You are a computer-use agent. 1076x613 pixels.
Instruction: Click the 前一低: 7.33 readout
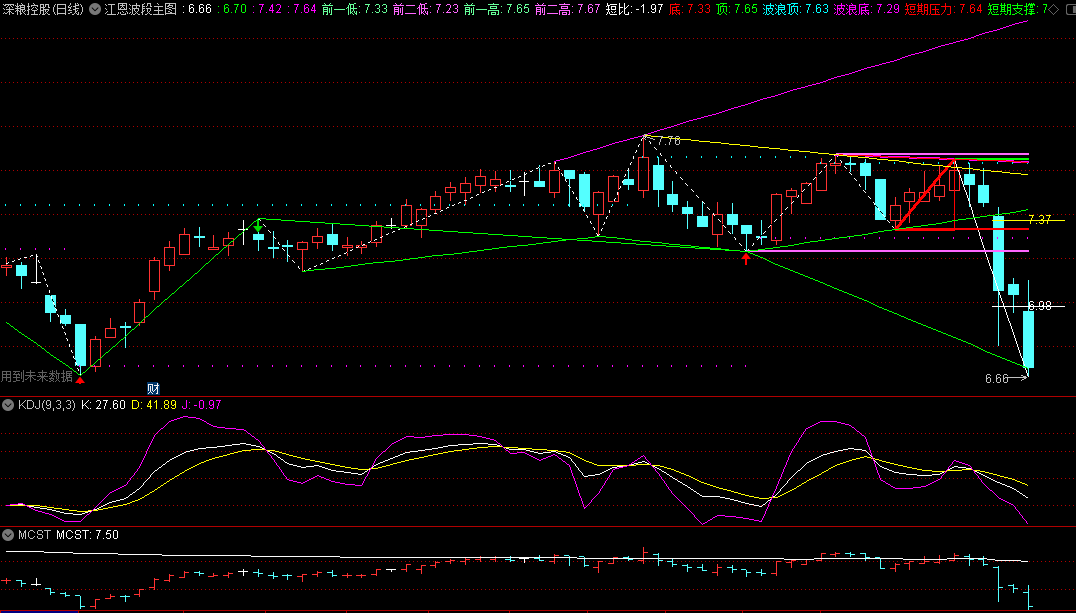point(354,10)
